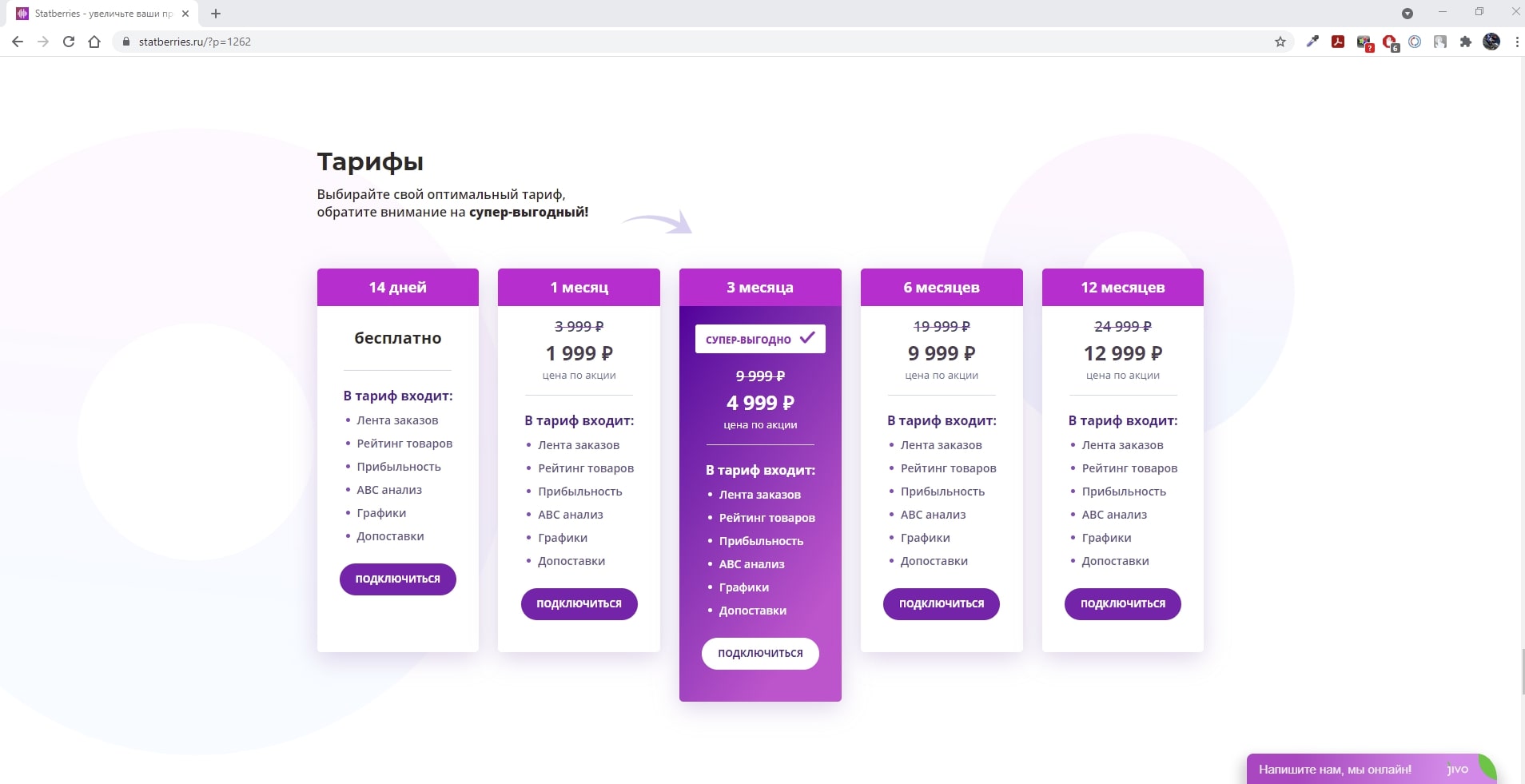Select the '12 месяцев' plan header
1525x784 pixels.
coord(1122,287)
